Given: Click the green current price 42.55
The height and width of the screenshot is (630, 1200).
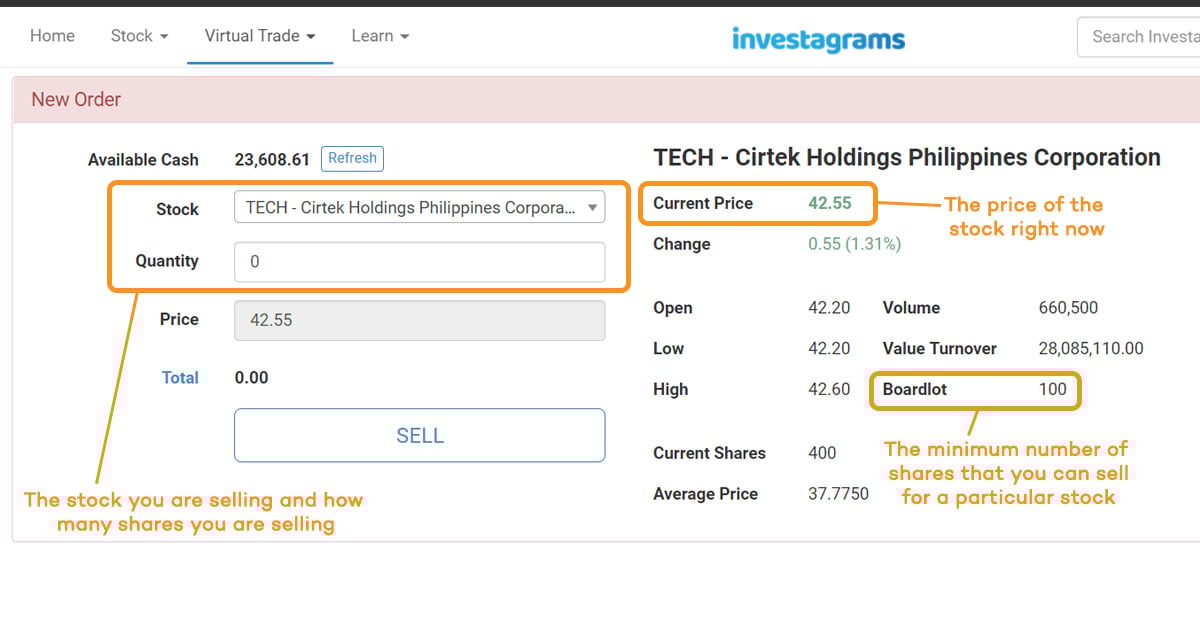Looking at the screenshot, I should pyautogui.click(x=830, y=203).
